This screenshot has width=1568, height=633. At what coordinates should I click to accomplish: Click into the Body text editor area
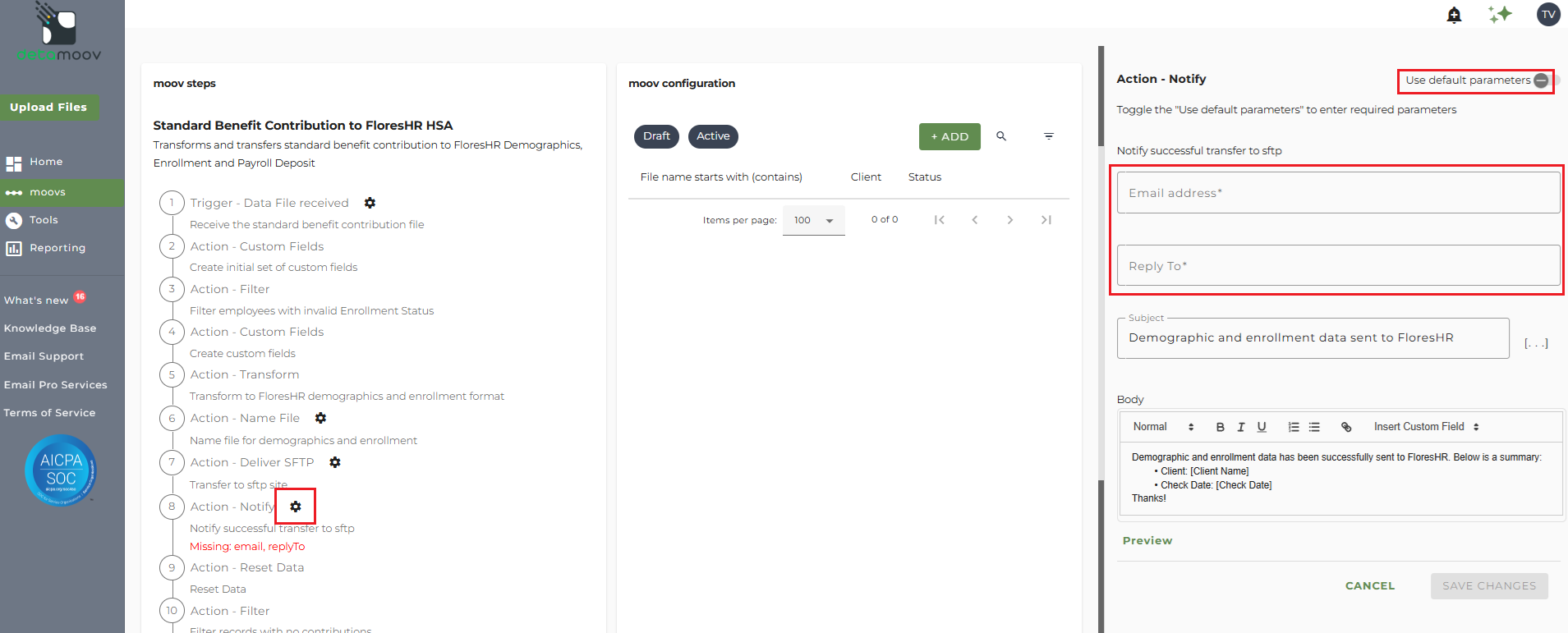pyautogui.click(x=1340, y=479)
